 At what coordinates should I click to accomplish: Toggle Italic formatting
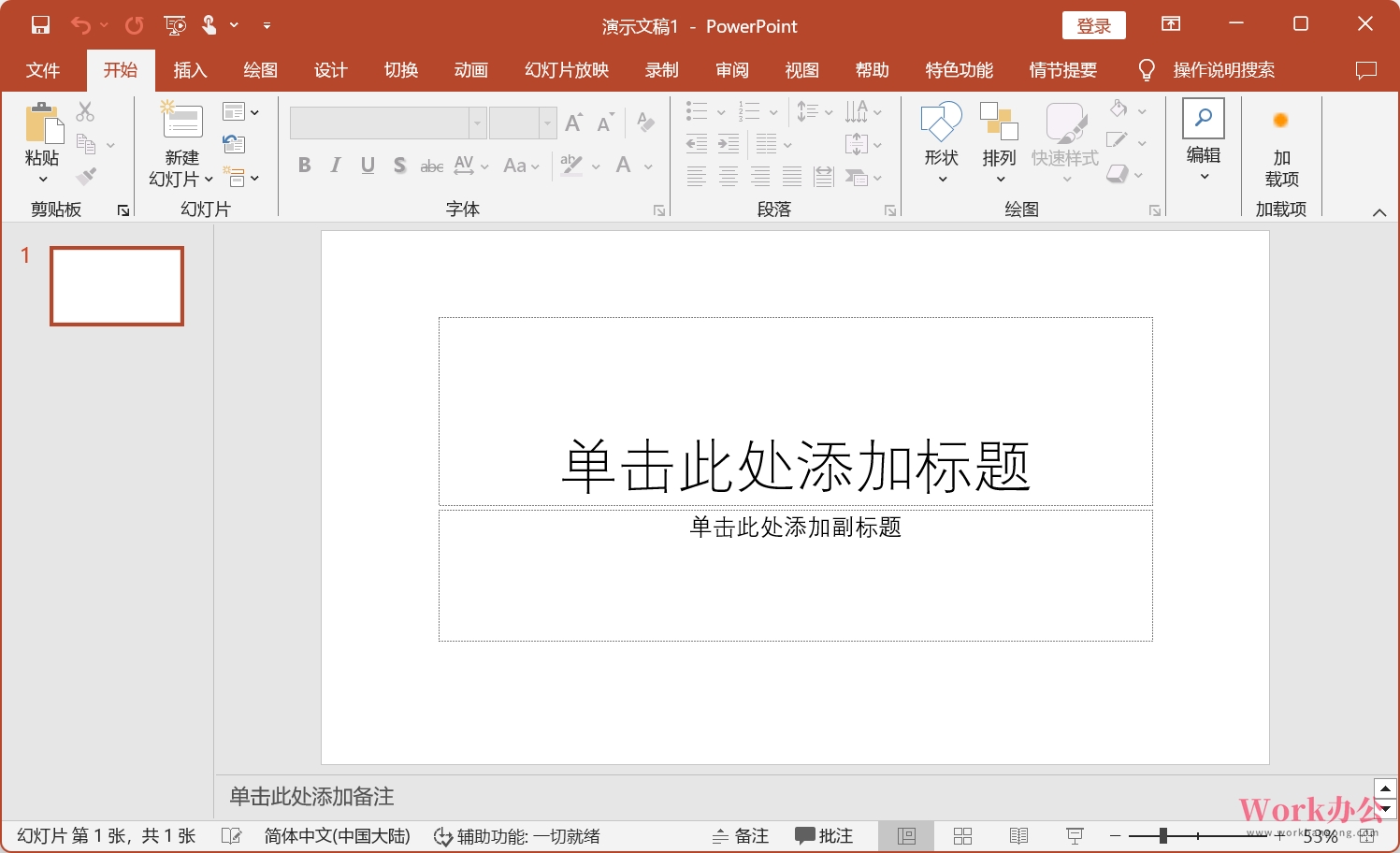(336, 166)
